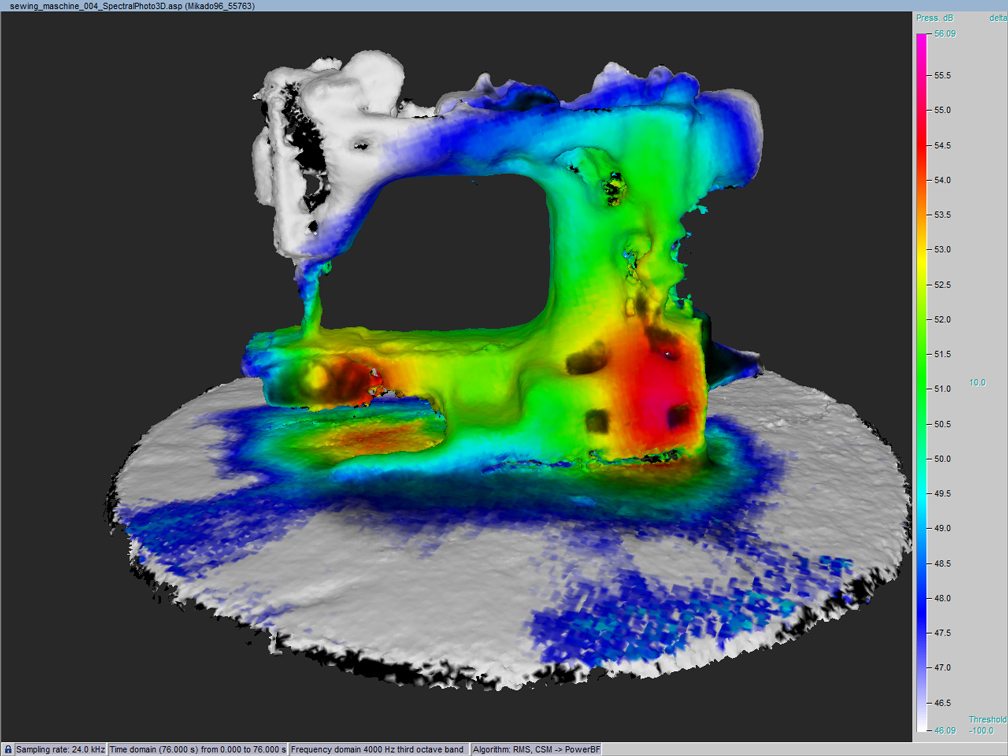This screenshot has height=756, width=1008.
Task: Click the Threshold label
Action: (986, 719)
